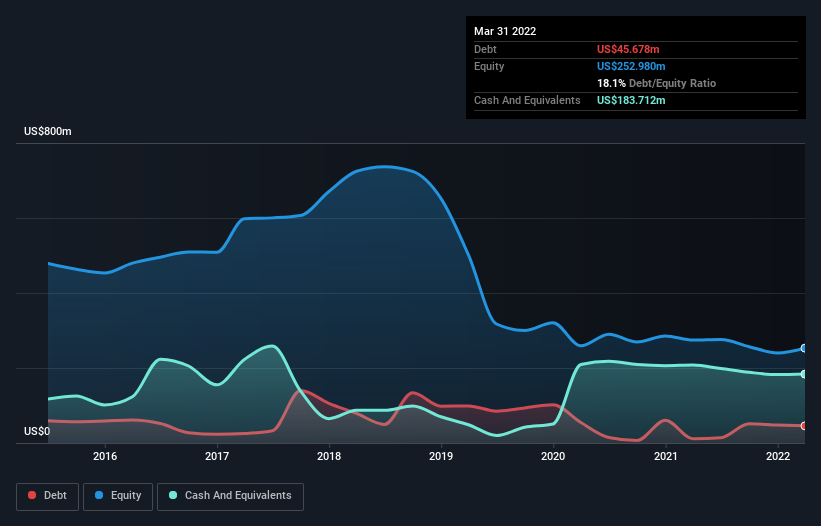Image resolution: width=821 pixels, height=526 pixels.
Task: Click the US$800m y-axis label
Action: (48, 131)
